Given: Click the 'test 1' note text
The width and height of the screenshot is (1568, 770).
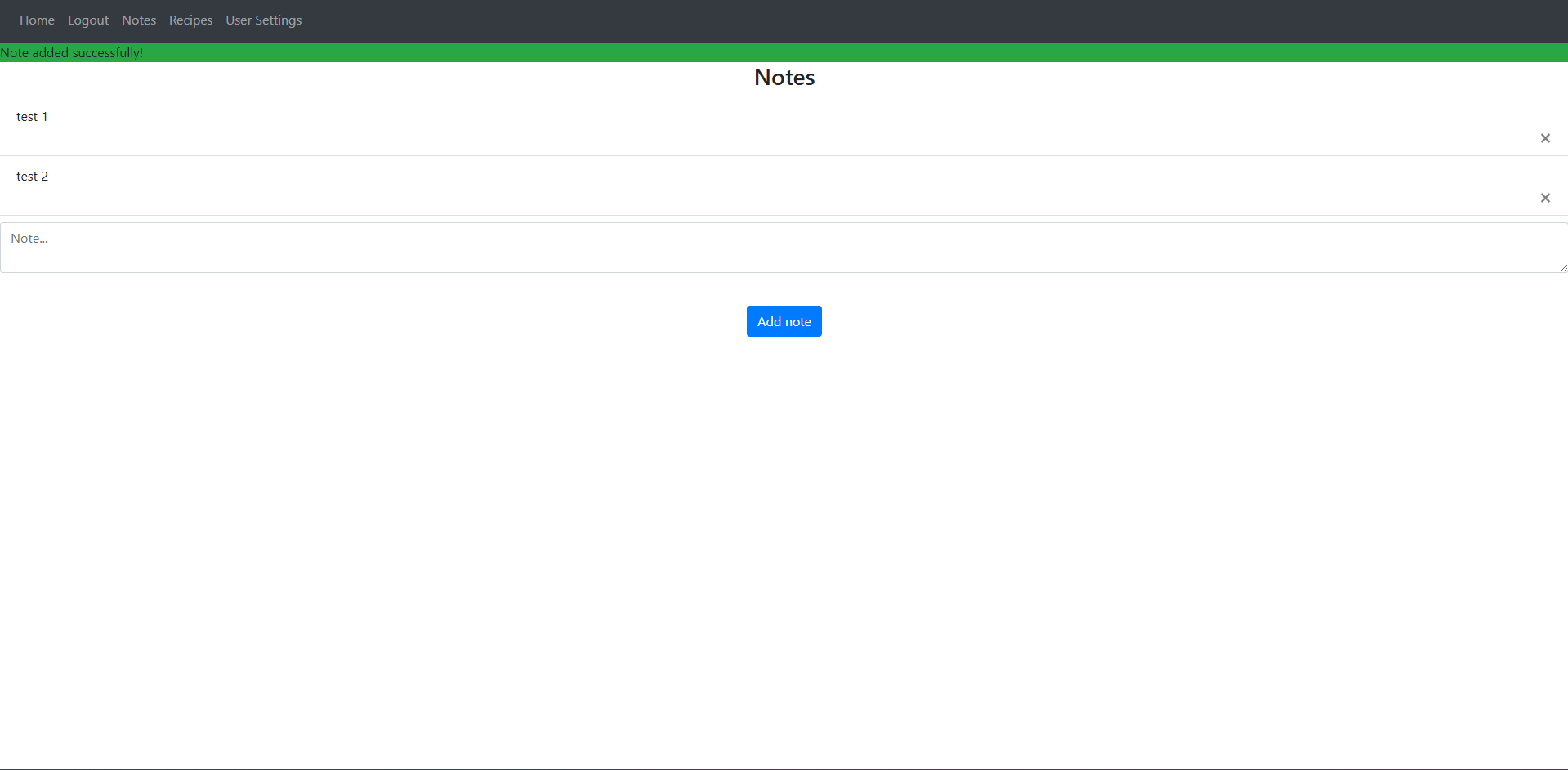Looking at the screenshot, I should click(32, 117).
